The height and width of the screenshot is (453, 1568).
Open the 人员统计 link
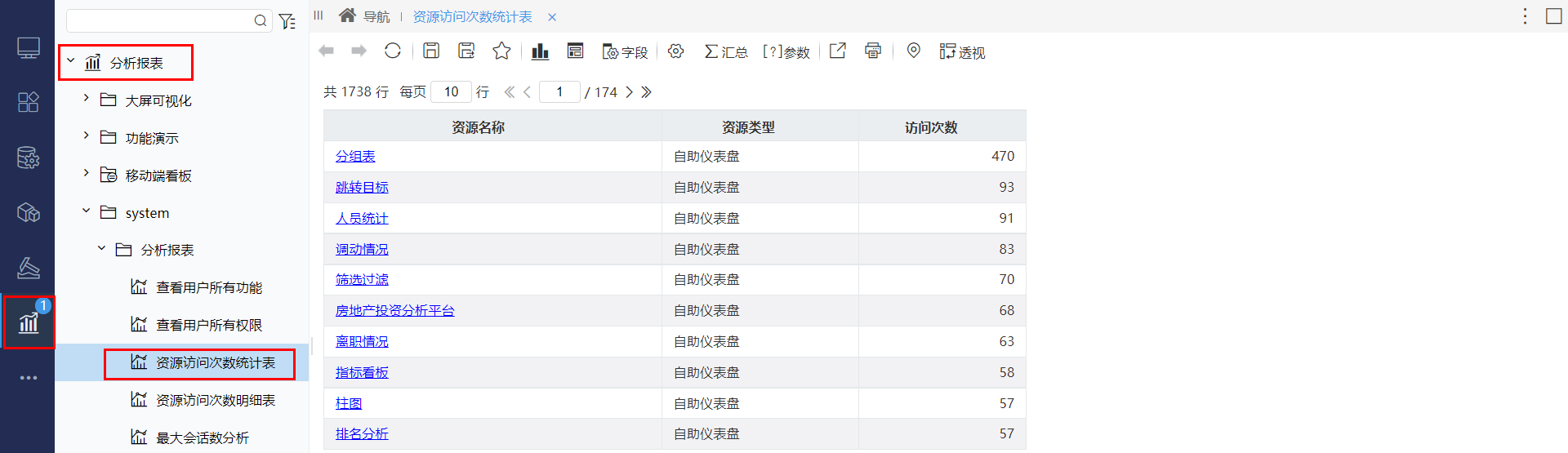362,218
